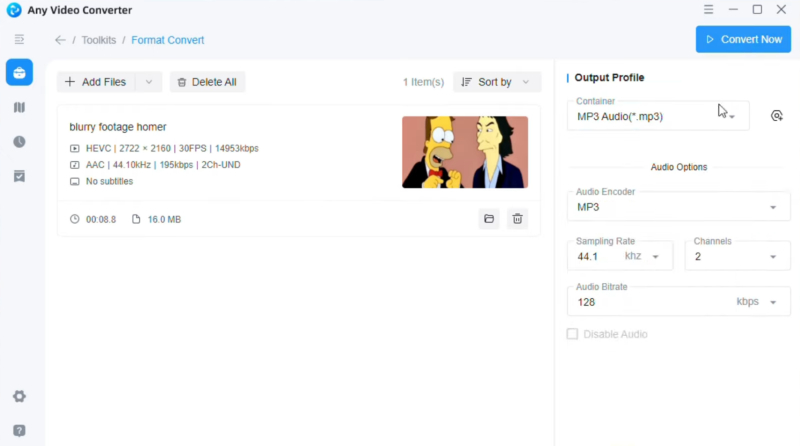
Task: Open settings gear icon in sidebar
Action: (x=19, y=397)
